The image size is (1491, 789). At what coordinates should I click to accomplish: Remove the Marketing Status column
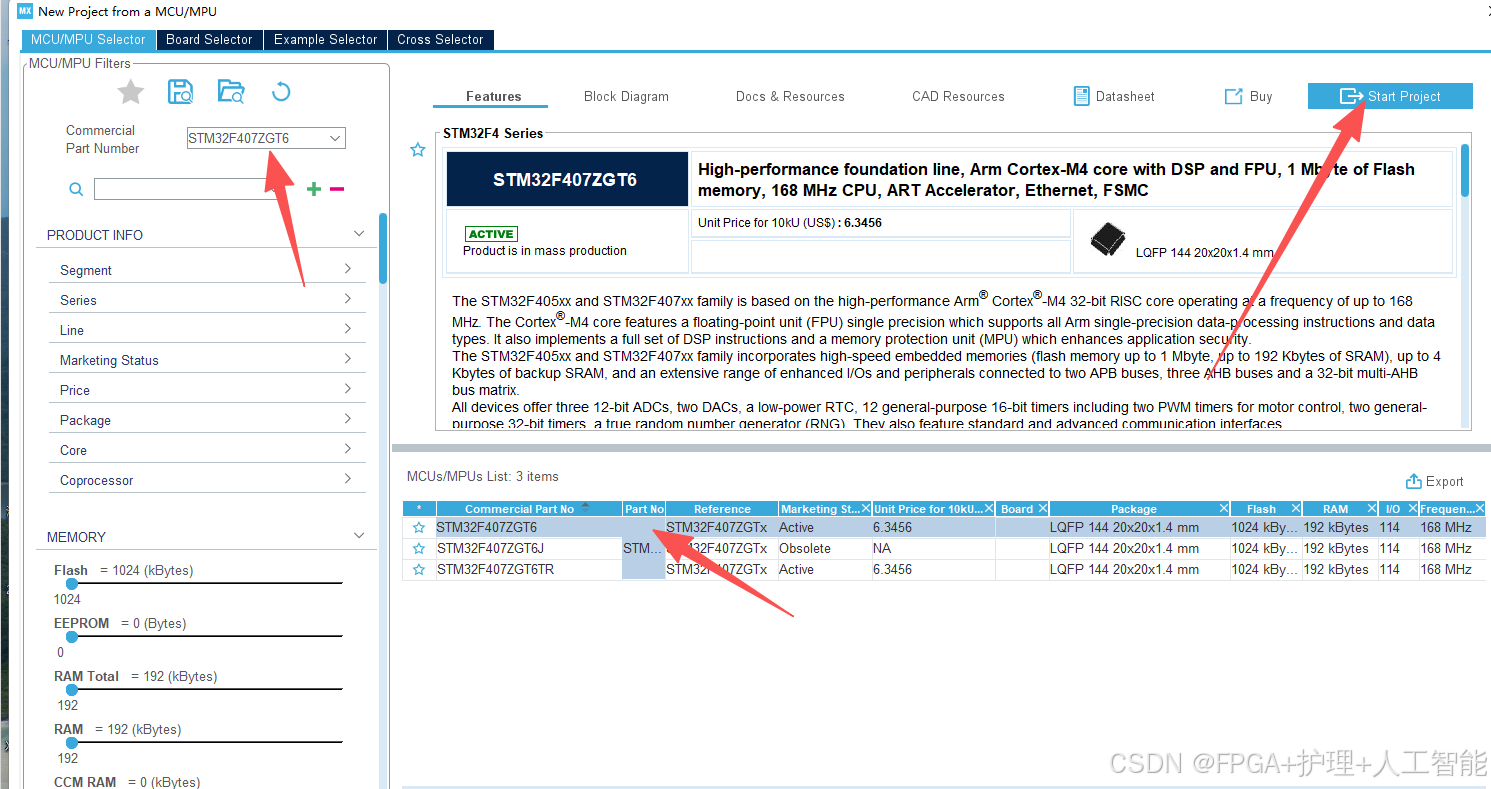[865, 509]
